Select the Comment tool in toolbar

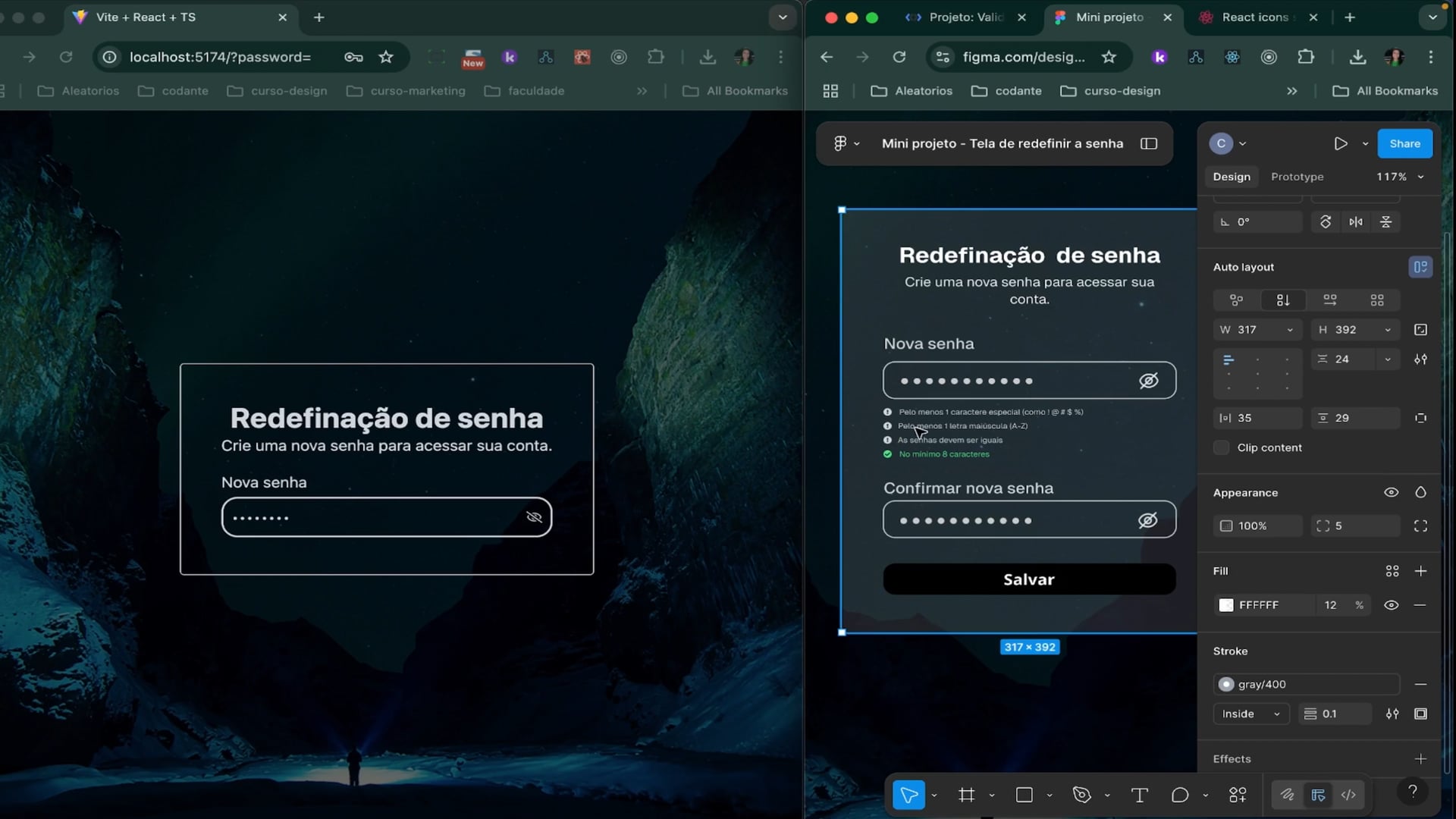pyautogui.click(x=1179, y=795)
